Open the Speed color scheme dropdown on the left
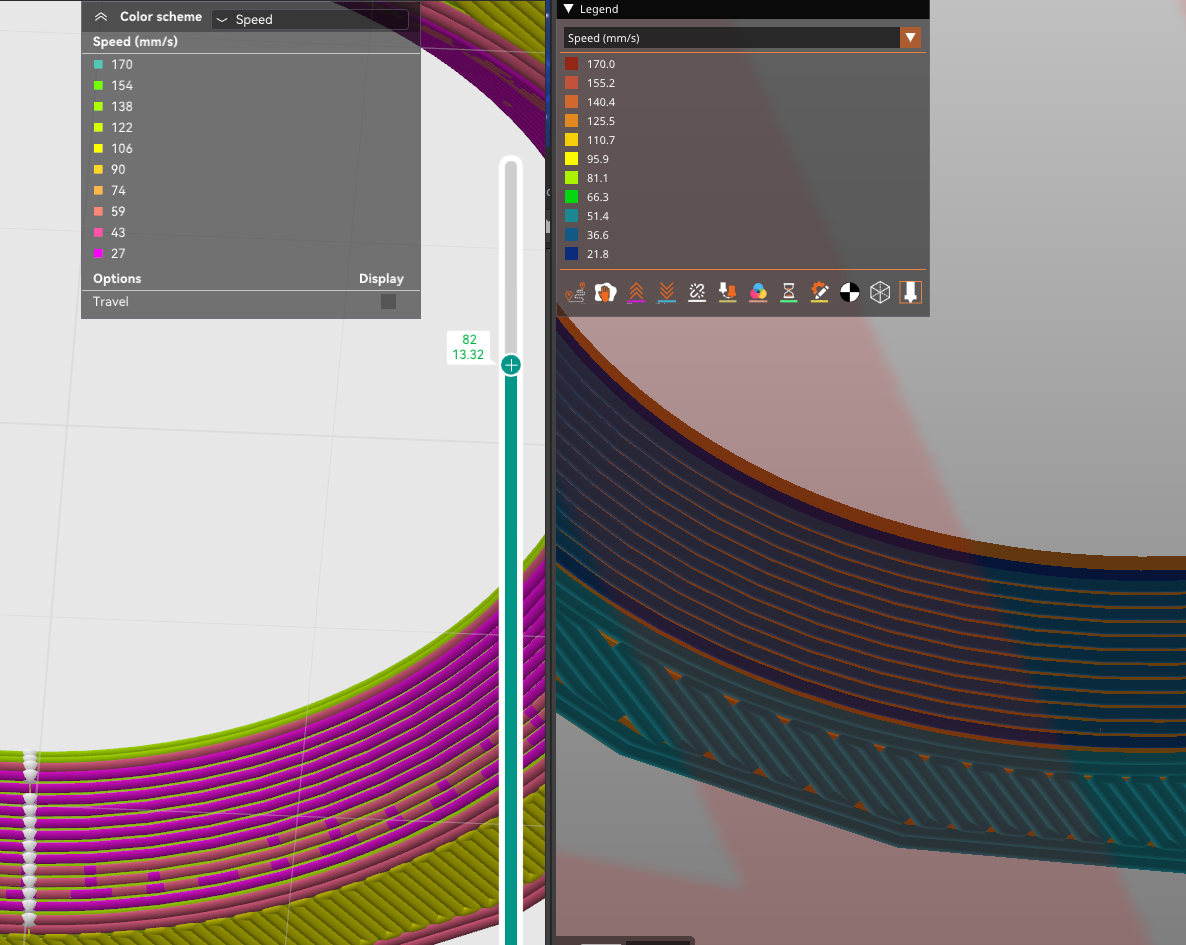The width and height of the screenshot is (1186, 945). tap(309, 18)
